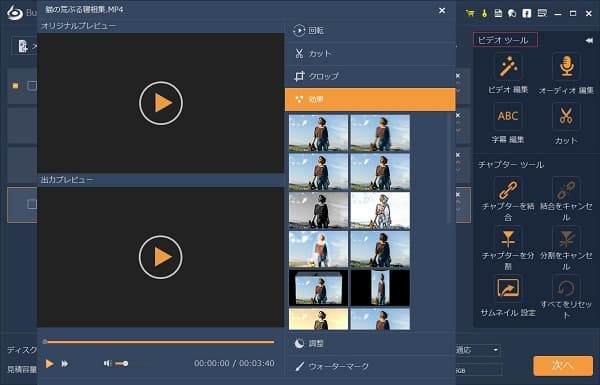Click the video seek progress bar
The image size is (600, 385).
160,342
